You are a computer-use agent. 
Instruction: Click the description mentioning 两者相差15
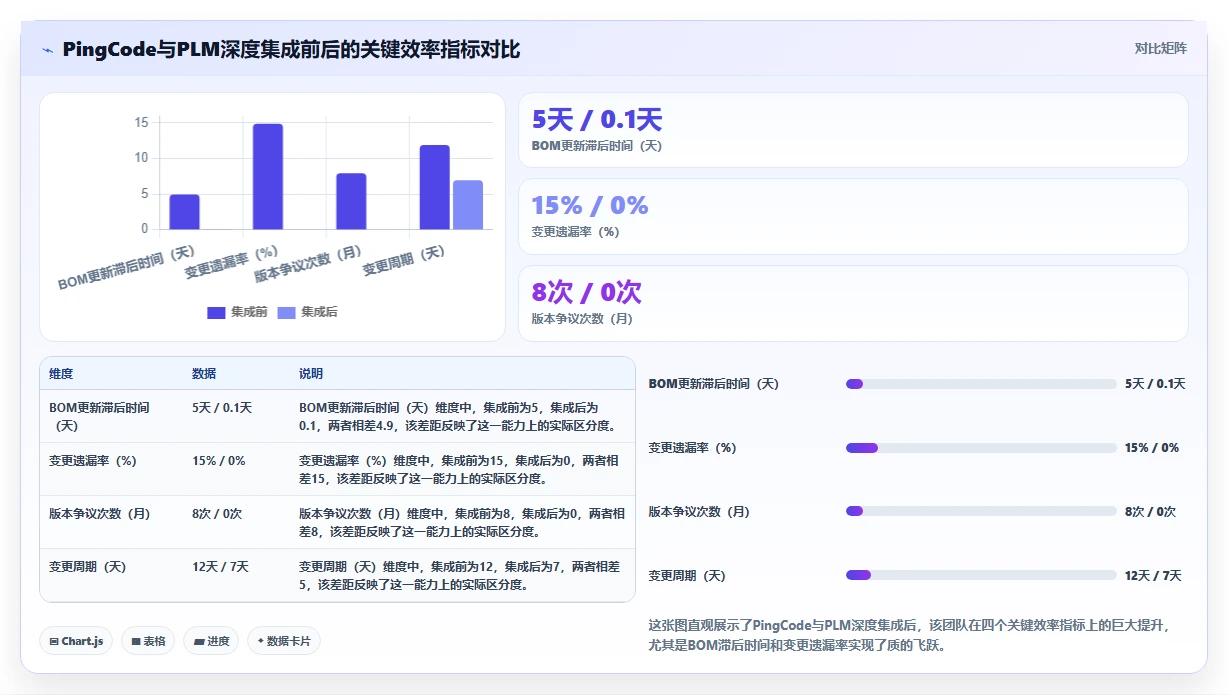point(462,469)
